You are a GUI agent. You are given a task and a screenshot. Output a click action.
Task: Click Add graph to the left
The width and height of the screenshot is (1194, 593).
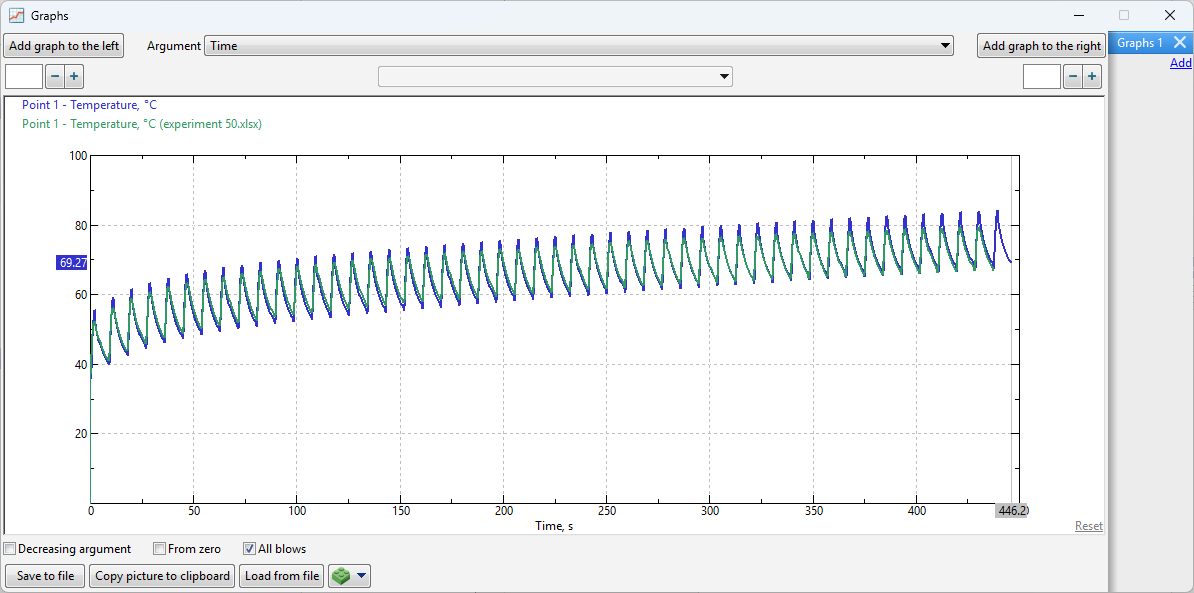(x=64, y=46)
